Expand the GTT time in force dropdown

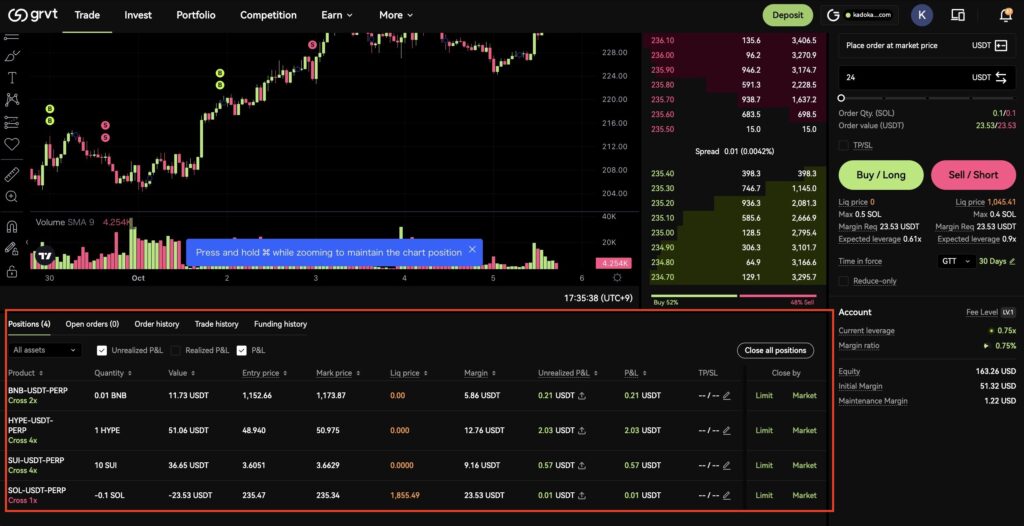[x=955, y=261]
